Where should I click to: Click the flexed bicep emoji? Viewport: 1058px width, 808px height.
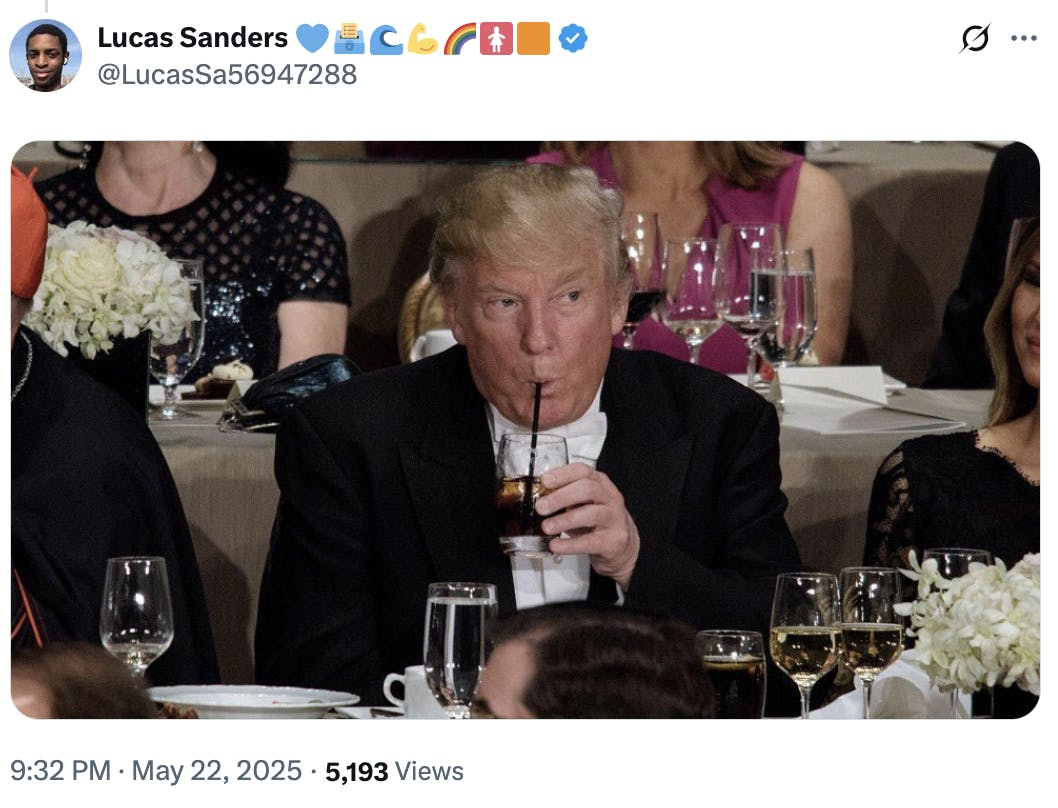(x=423, y=39)
